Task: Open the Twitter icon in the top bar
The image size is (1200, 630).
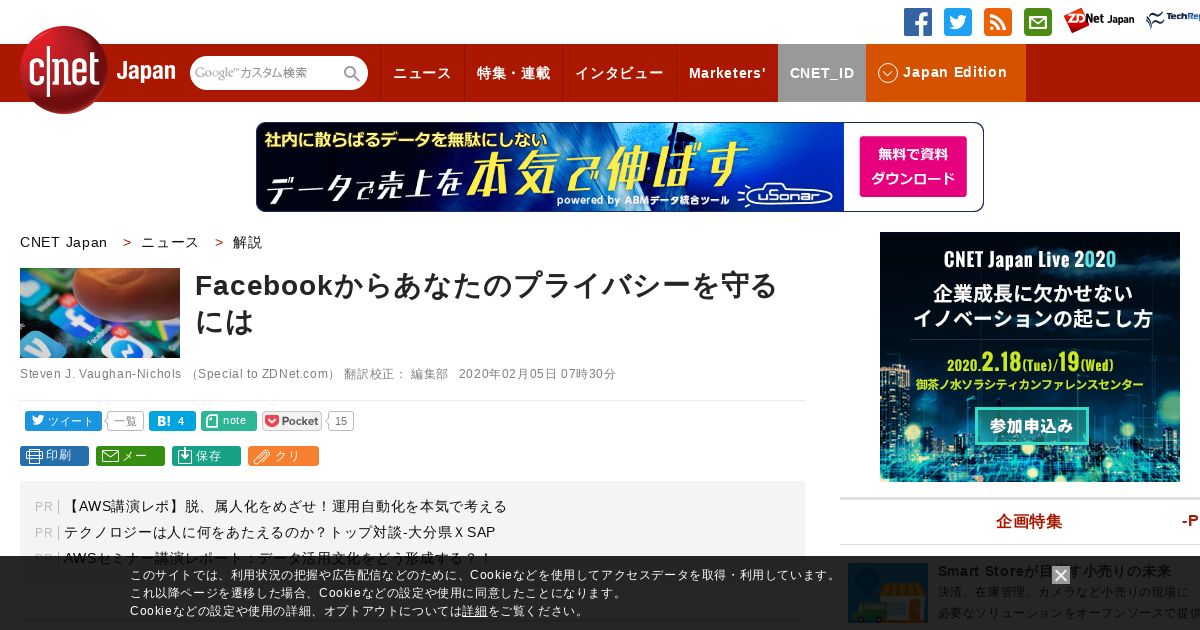Action: [x=958, y=22]
